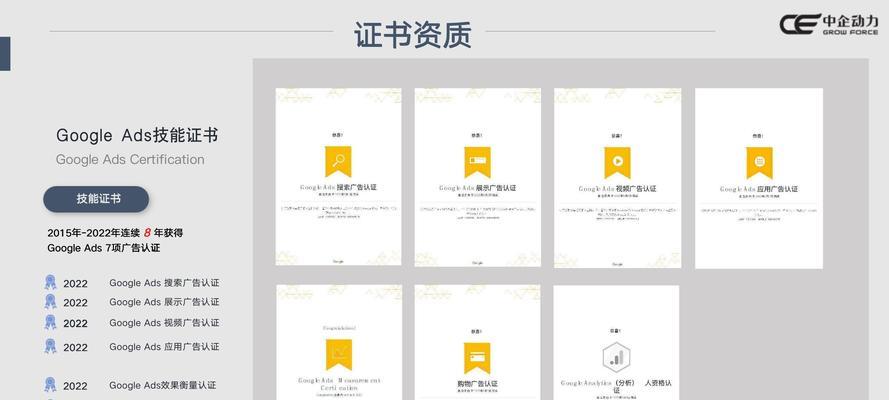The width and height of the screenshot is (889, 400).
Task: Click the chart badge on Measurement Certification certificate
Action: (x=339, y=355)
